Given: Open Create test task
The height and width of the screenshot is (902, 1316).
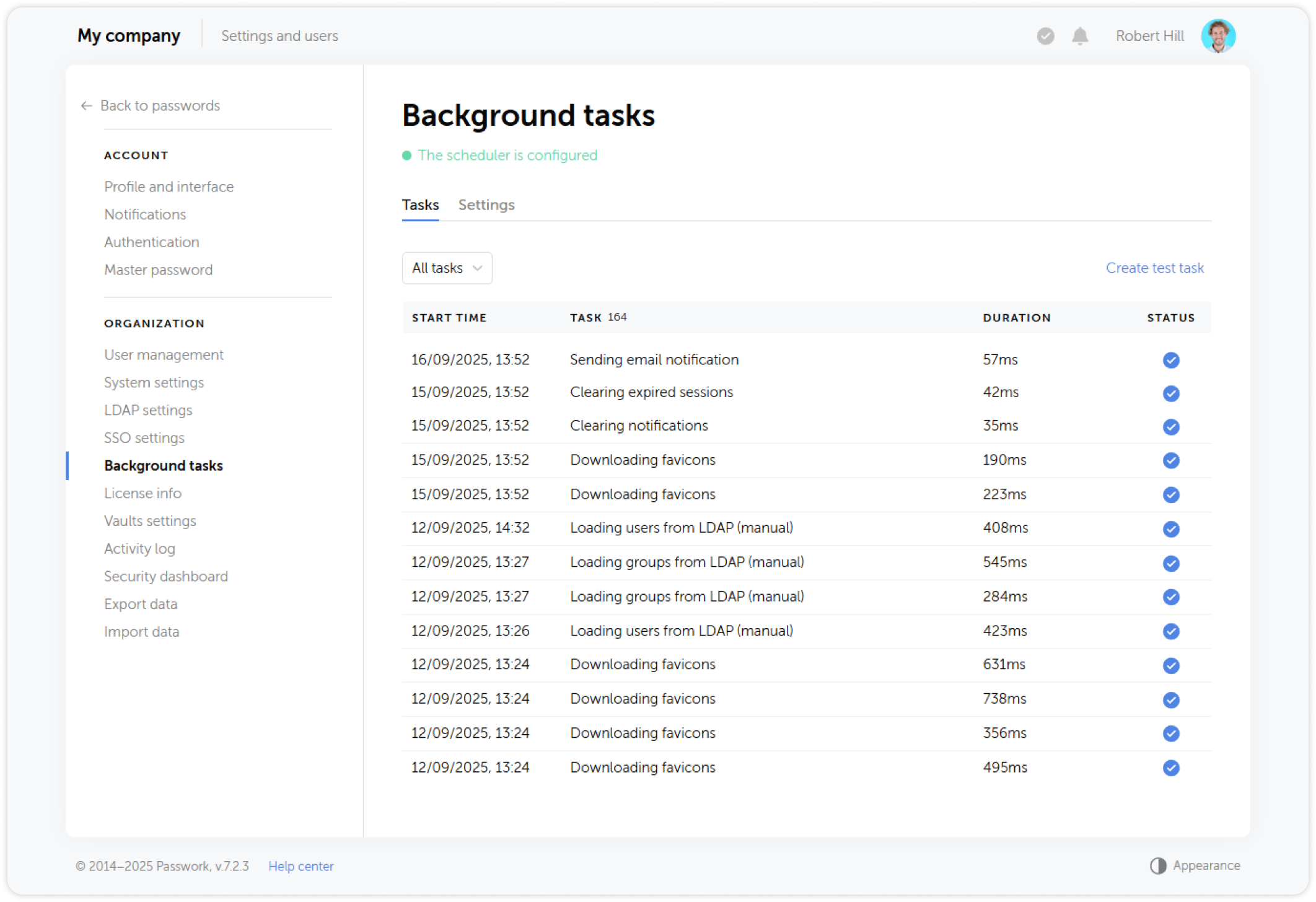Looking at the screenshot, I should pos(1154,268).
